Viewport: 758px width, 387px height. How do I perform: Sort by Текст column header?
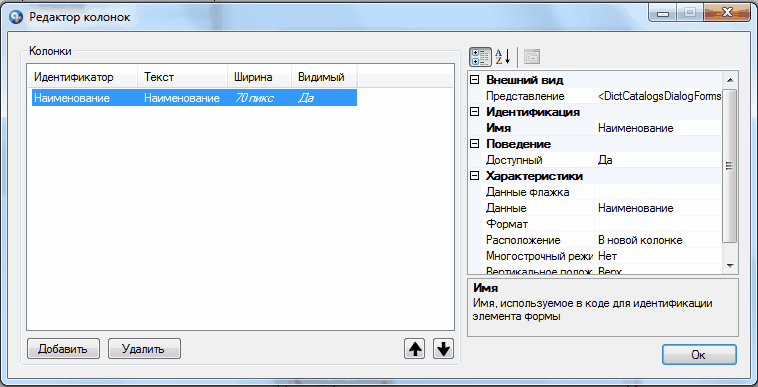[x=182, y=77]
